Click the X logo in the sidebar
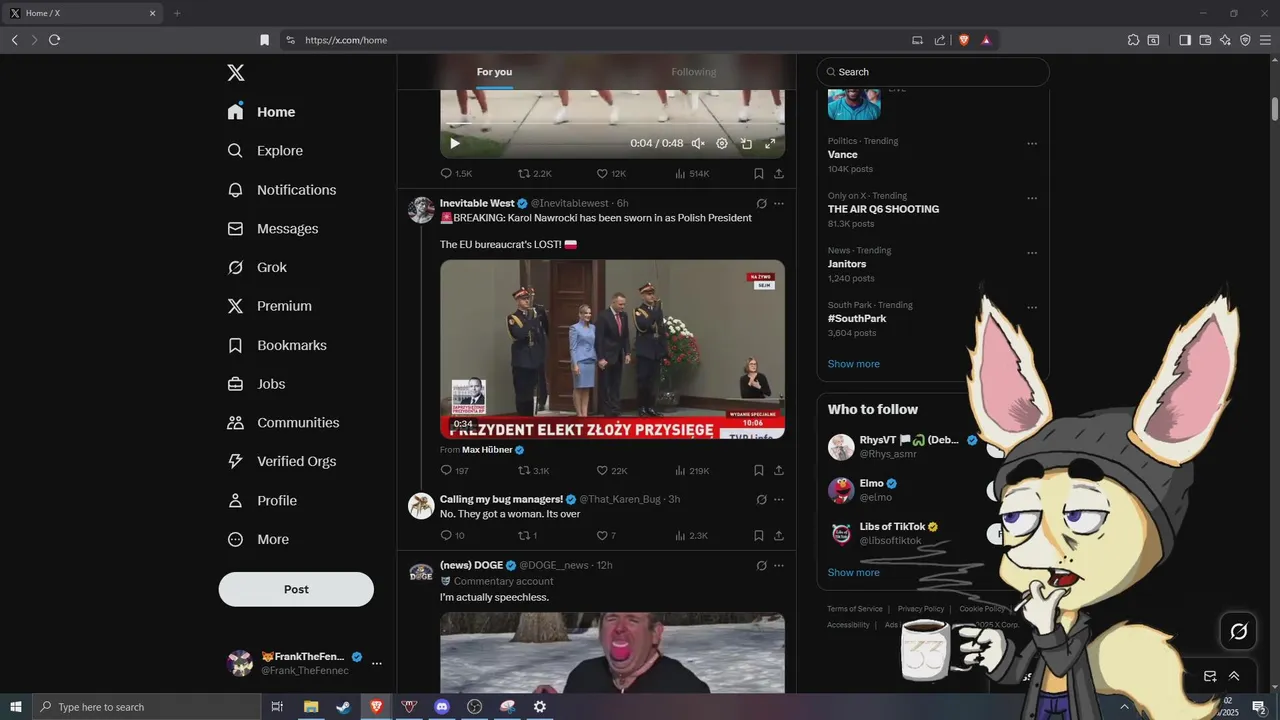 click(236, 72)
